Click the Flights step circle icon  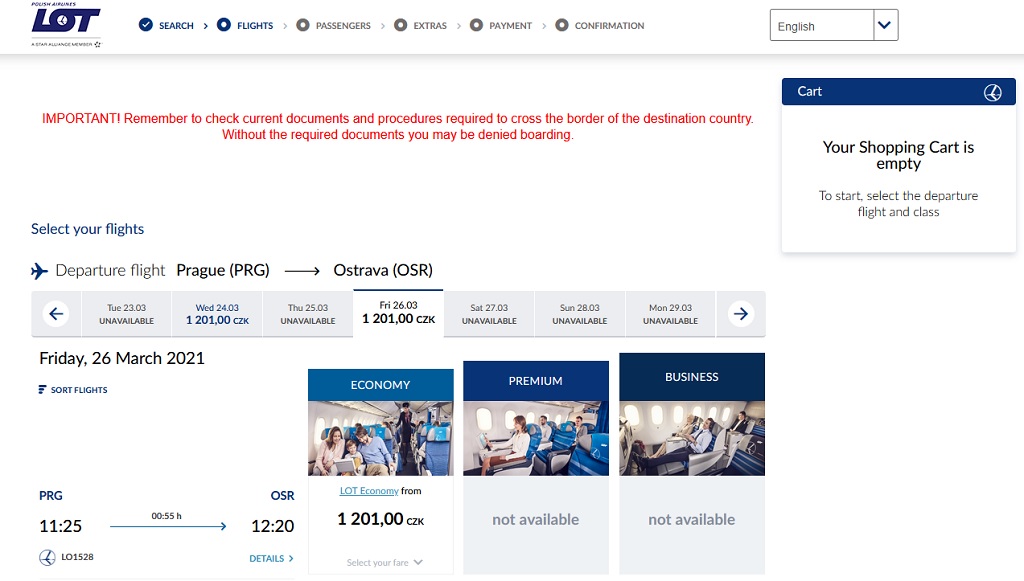(224, 25)
